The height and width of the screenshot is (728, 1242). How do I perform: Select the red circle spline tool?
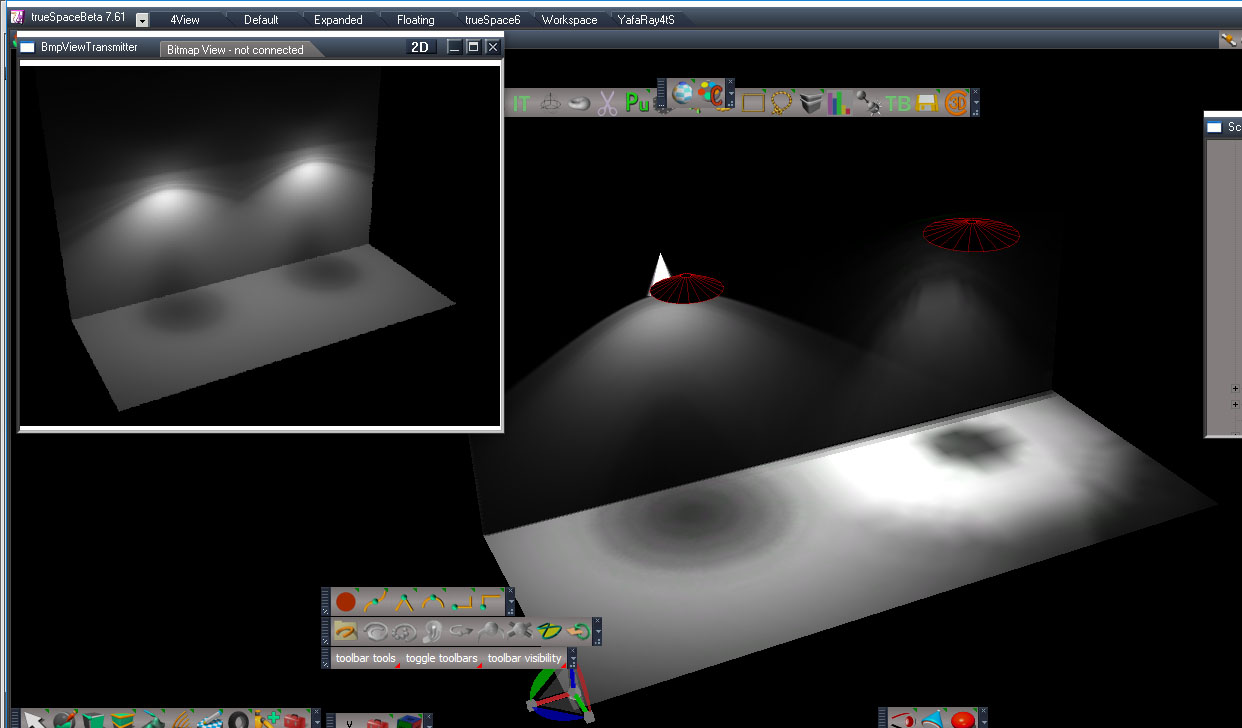pos(345,602)
